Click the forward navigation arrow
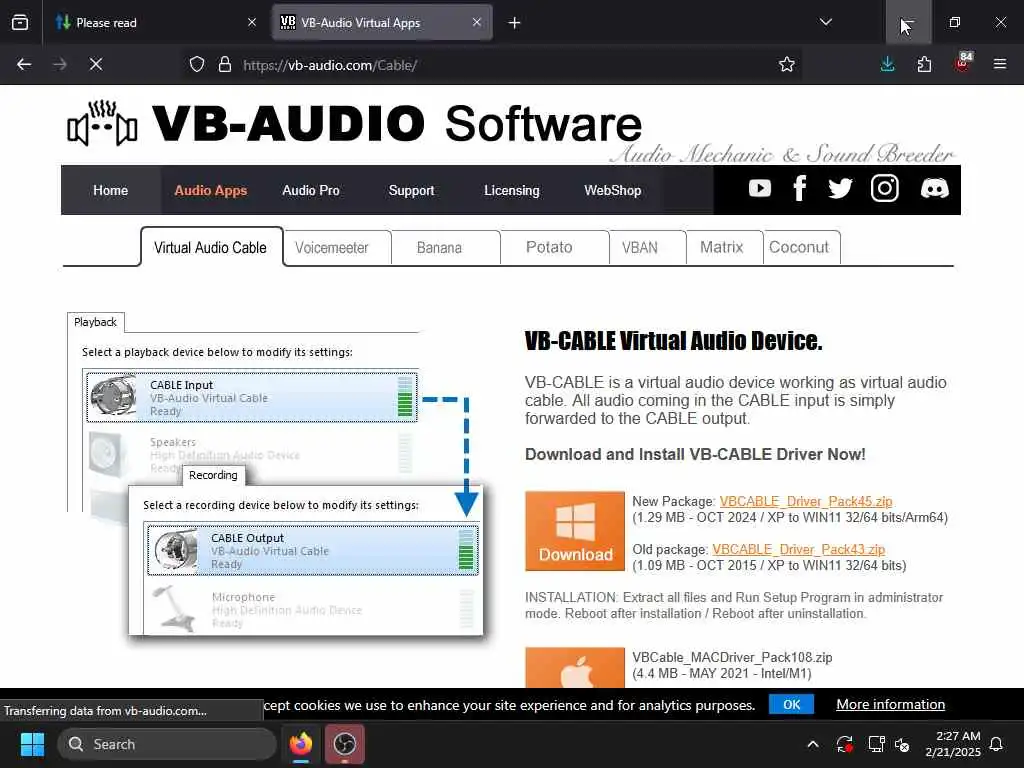Image resolution: width=1024 pixels, height=768 pixels. click(60, 65)
